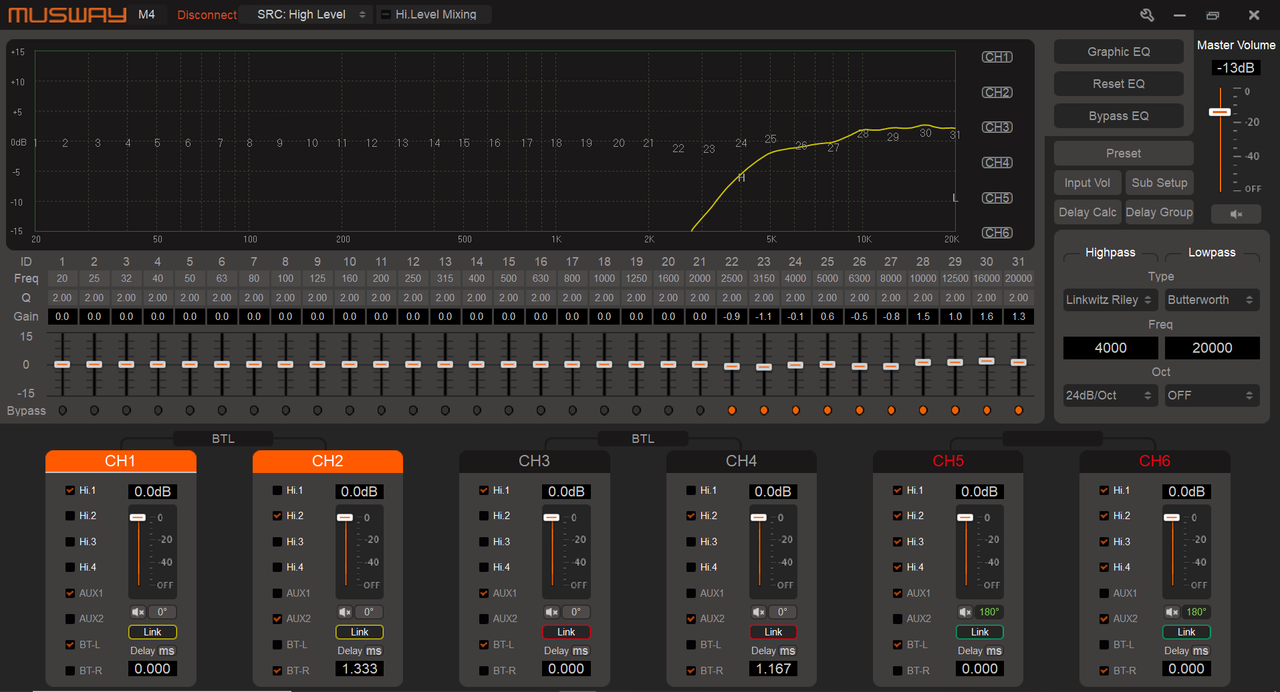Image resolution: width=1280 pixels, height=692 pixels.
Task: Click Disconnect link
Action: (207, 15)
